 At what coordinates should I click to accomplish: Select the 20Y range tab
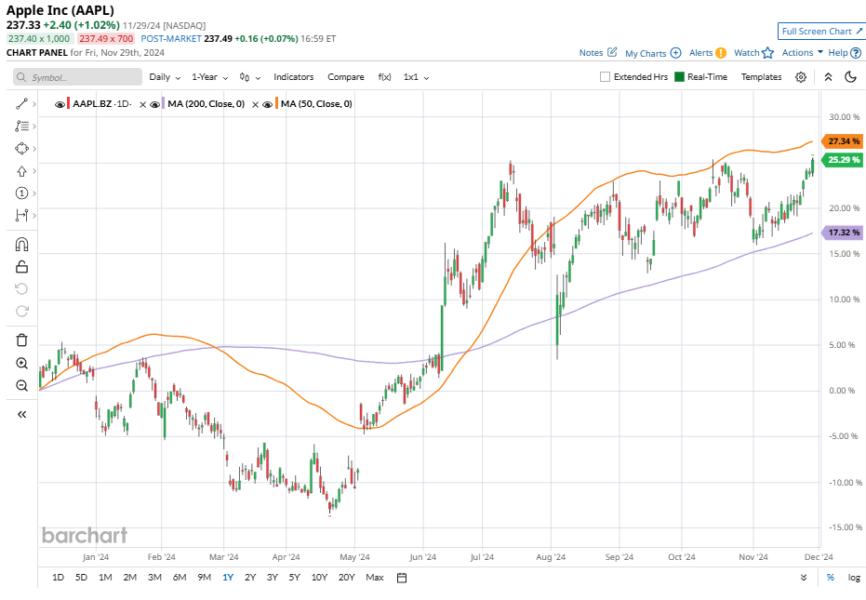pyautogui.click(x=346, y=578)
